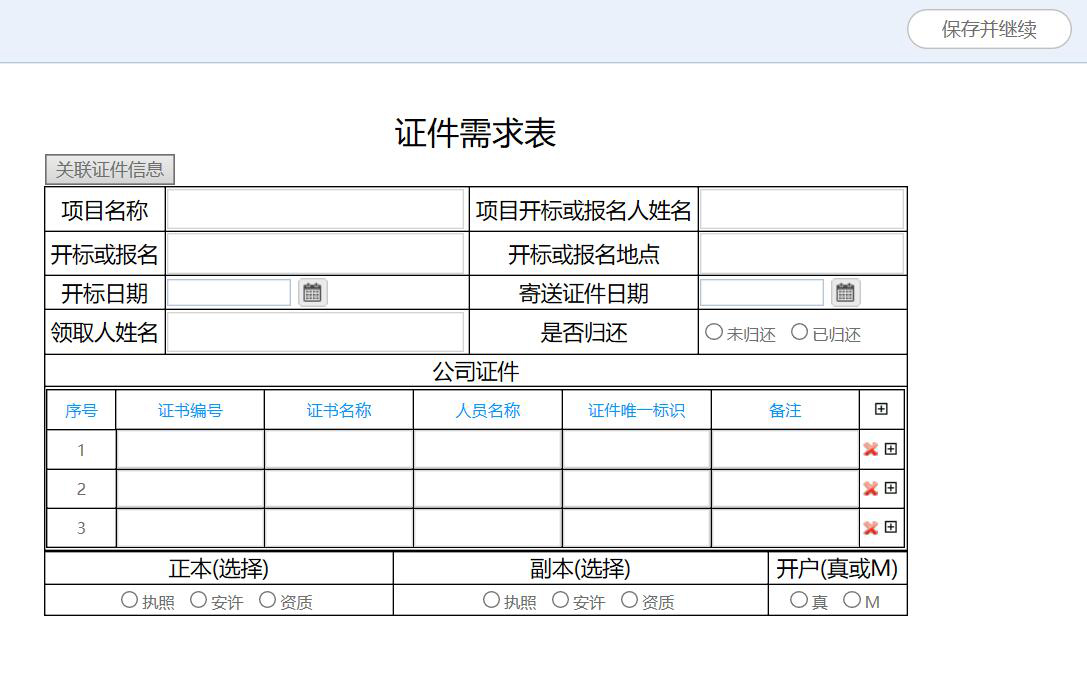Focus the 领取人姓名 text field
Image resolution: width=1087 pixels, height=683 pixels.
315,332
